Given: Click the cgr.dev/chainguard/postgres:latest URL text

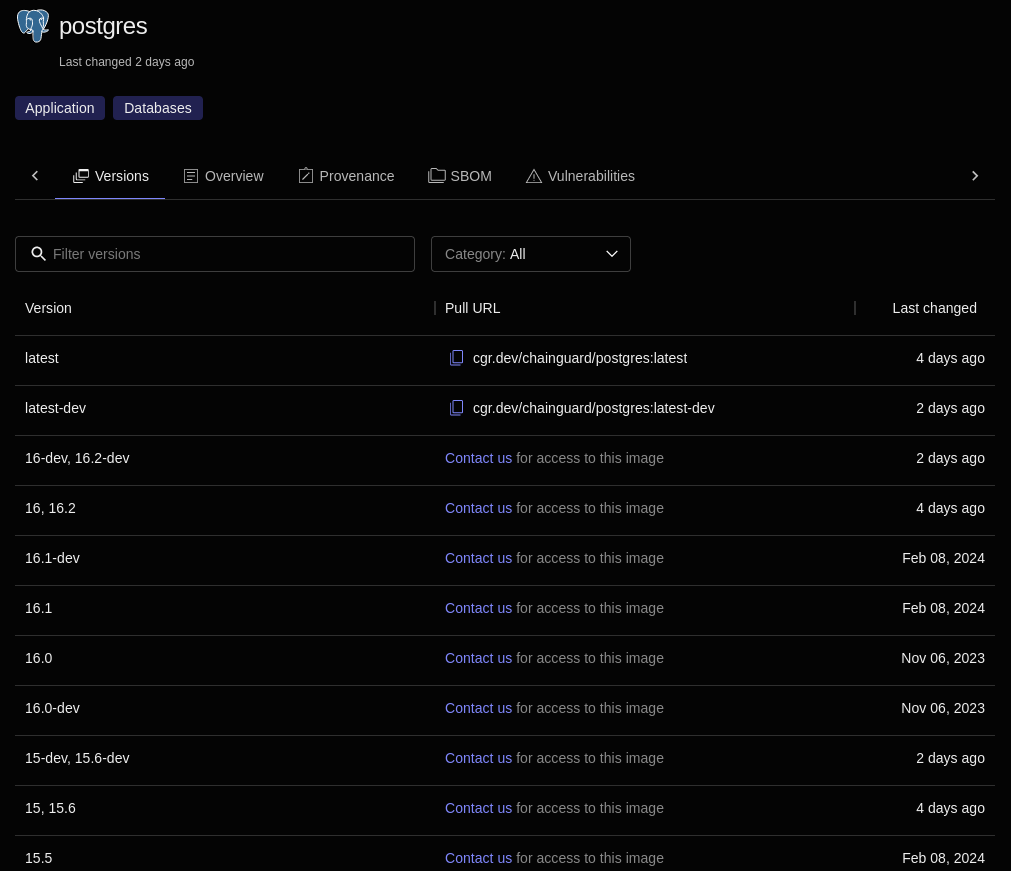Looking at the screenshot, I should click(x=580, y=358).
